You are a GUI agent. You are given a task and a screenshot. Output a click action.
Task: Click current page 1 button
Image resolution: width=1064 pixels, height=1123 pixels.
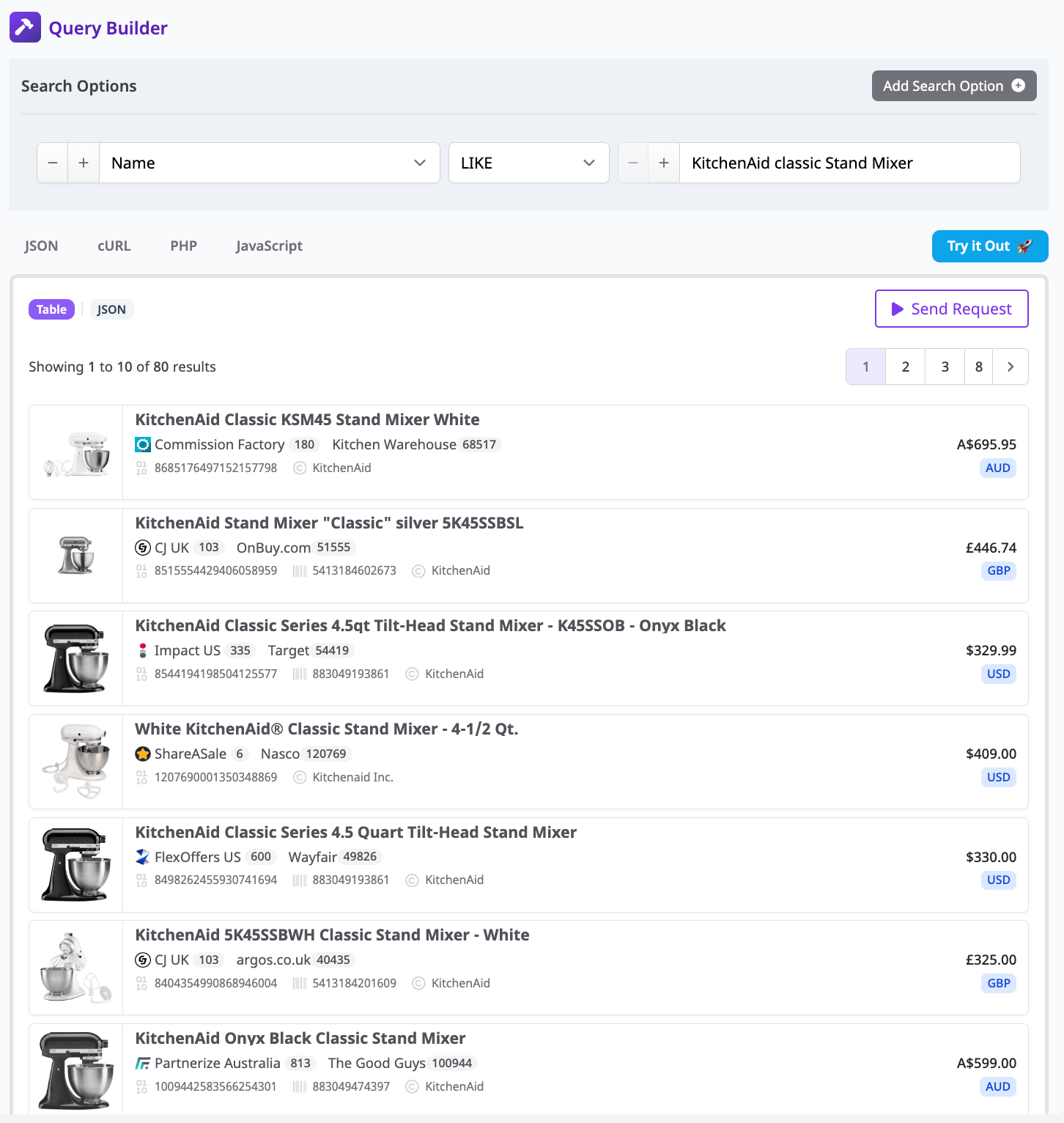click(x=866, y=367)
